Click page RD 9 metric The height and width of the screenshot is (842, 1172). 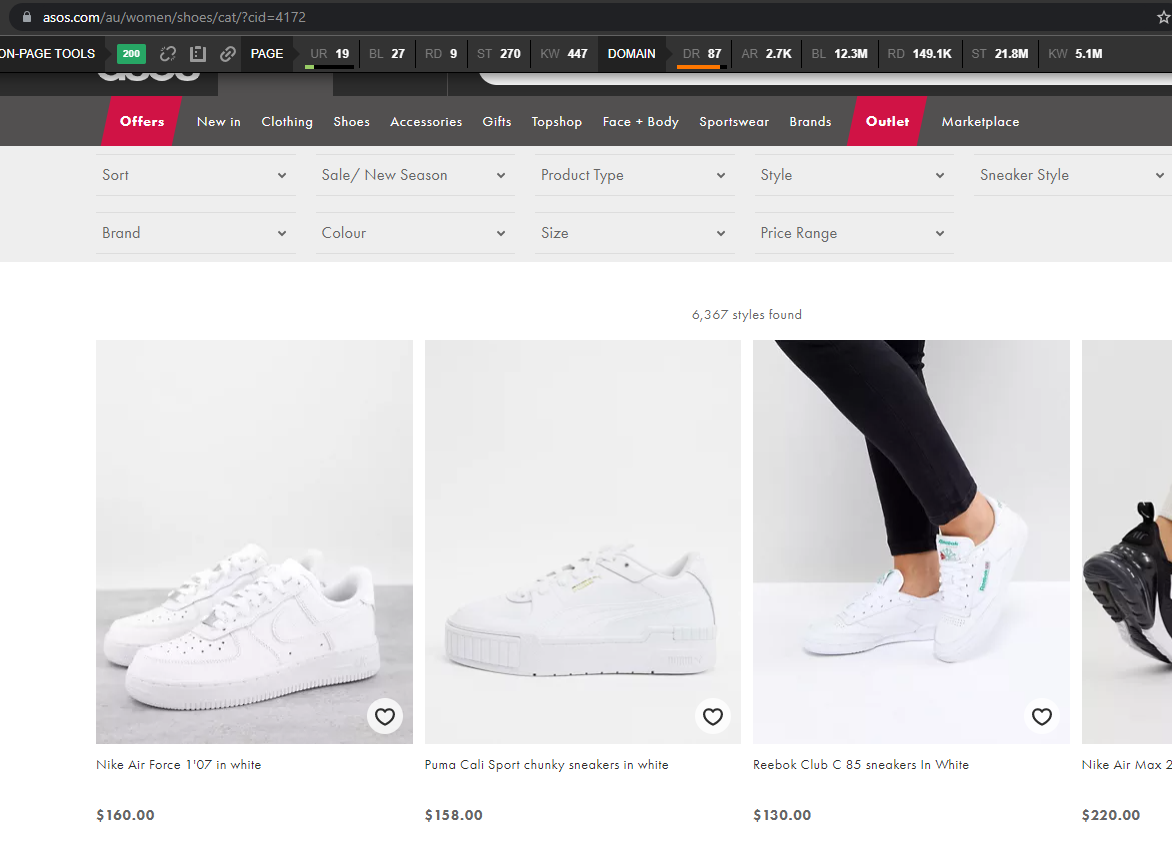tap(441, 54)
